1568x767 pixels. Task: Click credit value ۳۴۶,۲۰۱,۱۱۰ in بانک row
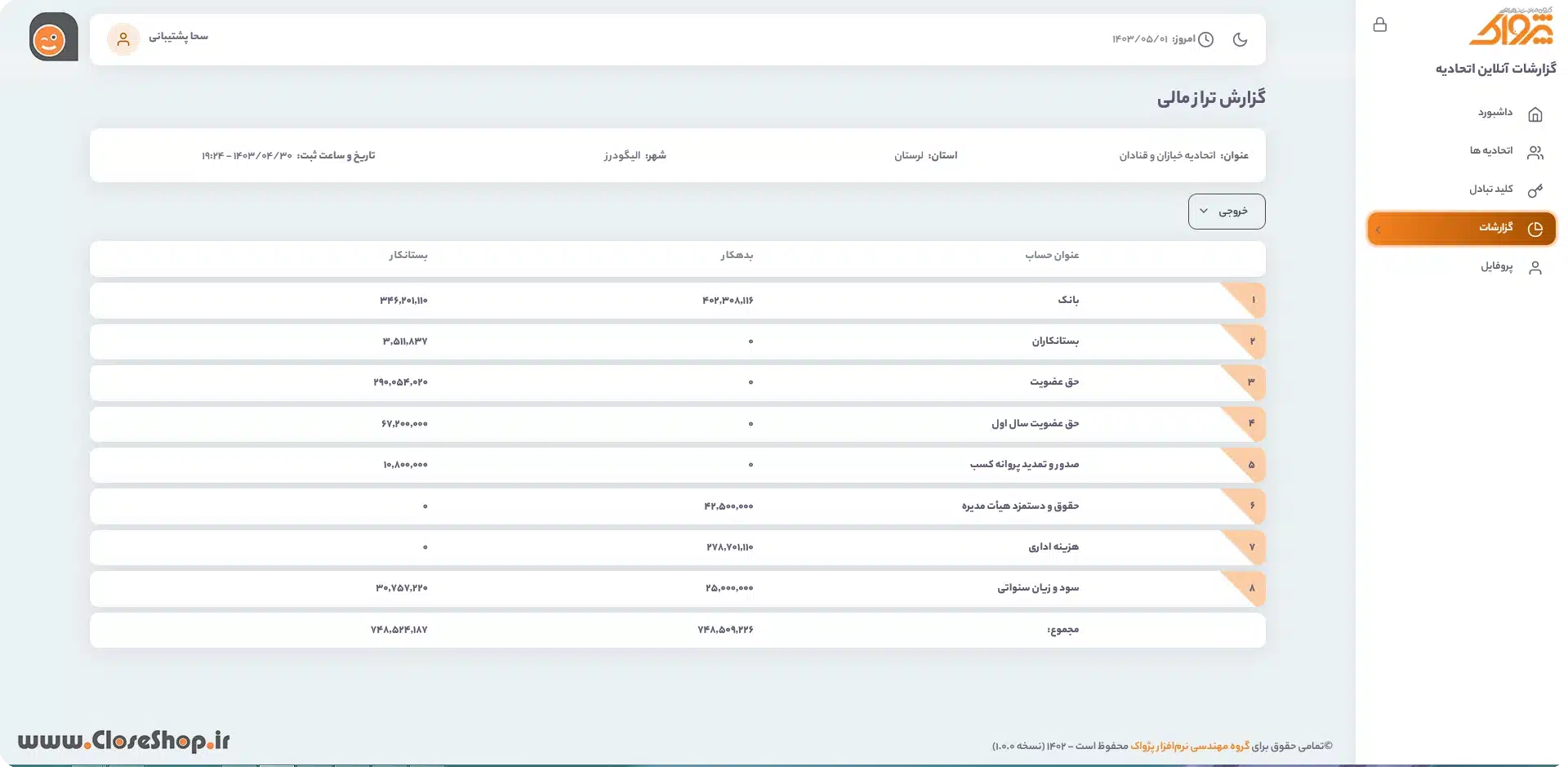click(403, 301)
